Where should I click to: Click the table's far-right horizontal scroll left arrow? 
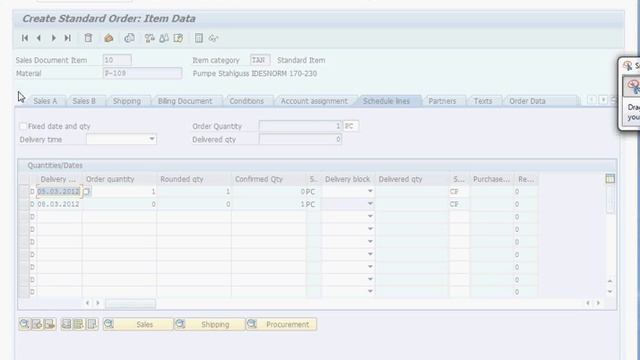pyautogui.click(x=588, y=303)
